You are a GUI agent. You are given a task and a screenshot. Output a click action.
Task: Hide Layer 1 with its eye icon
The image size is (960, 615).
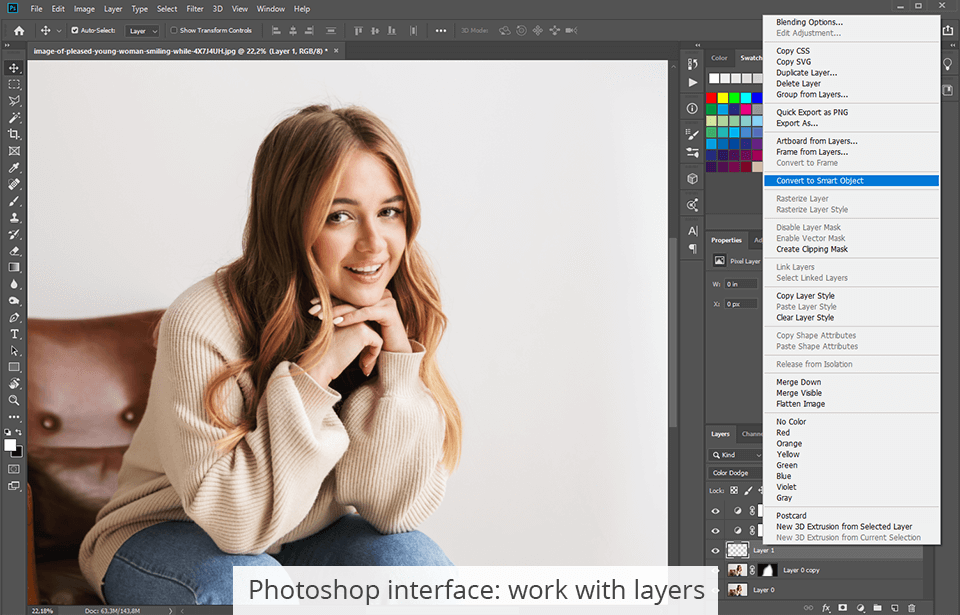[x=715, y=551]
